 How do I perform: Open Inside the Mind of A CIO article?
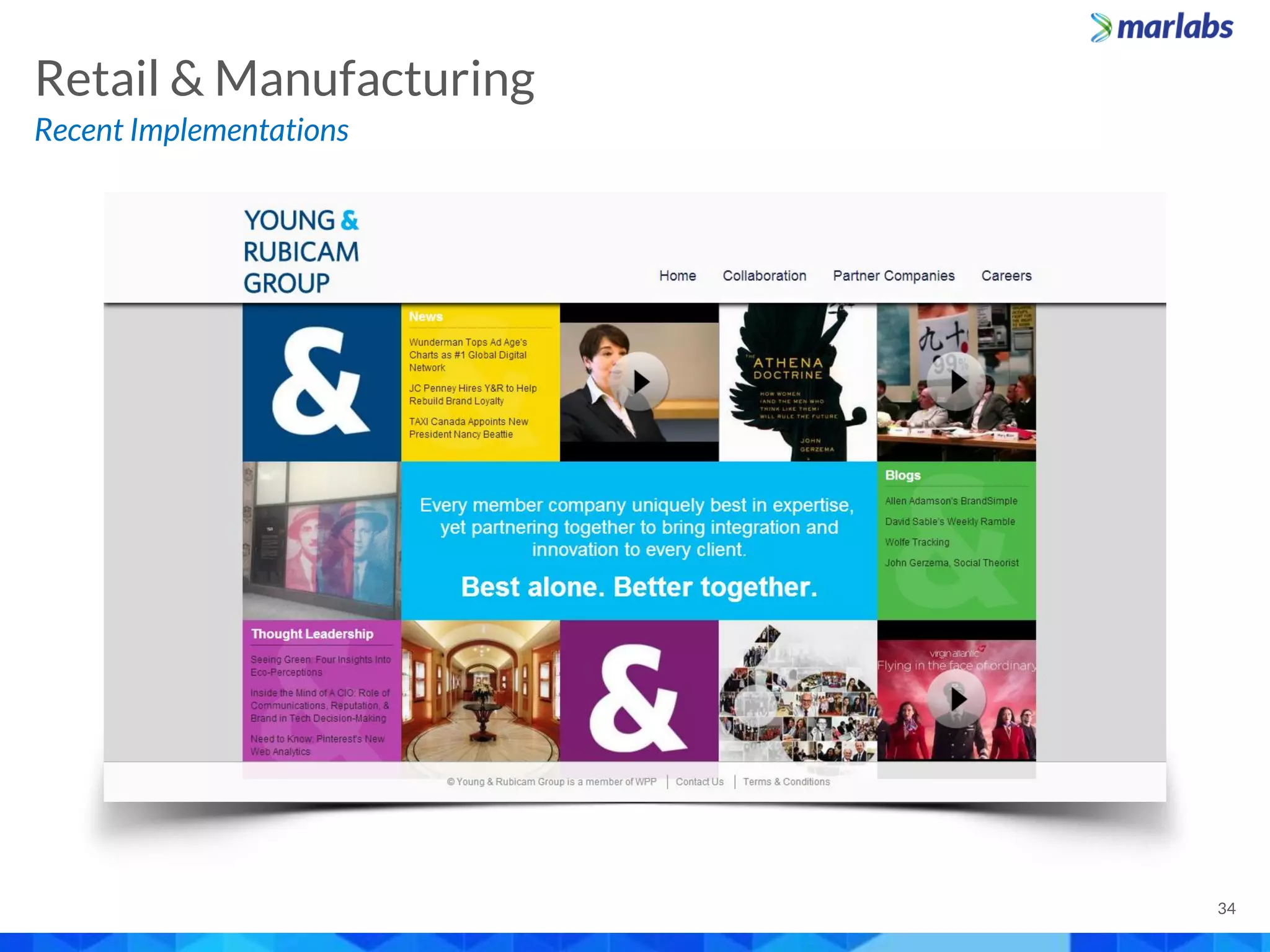coord(320,705)
